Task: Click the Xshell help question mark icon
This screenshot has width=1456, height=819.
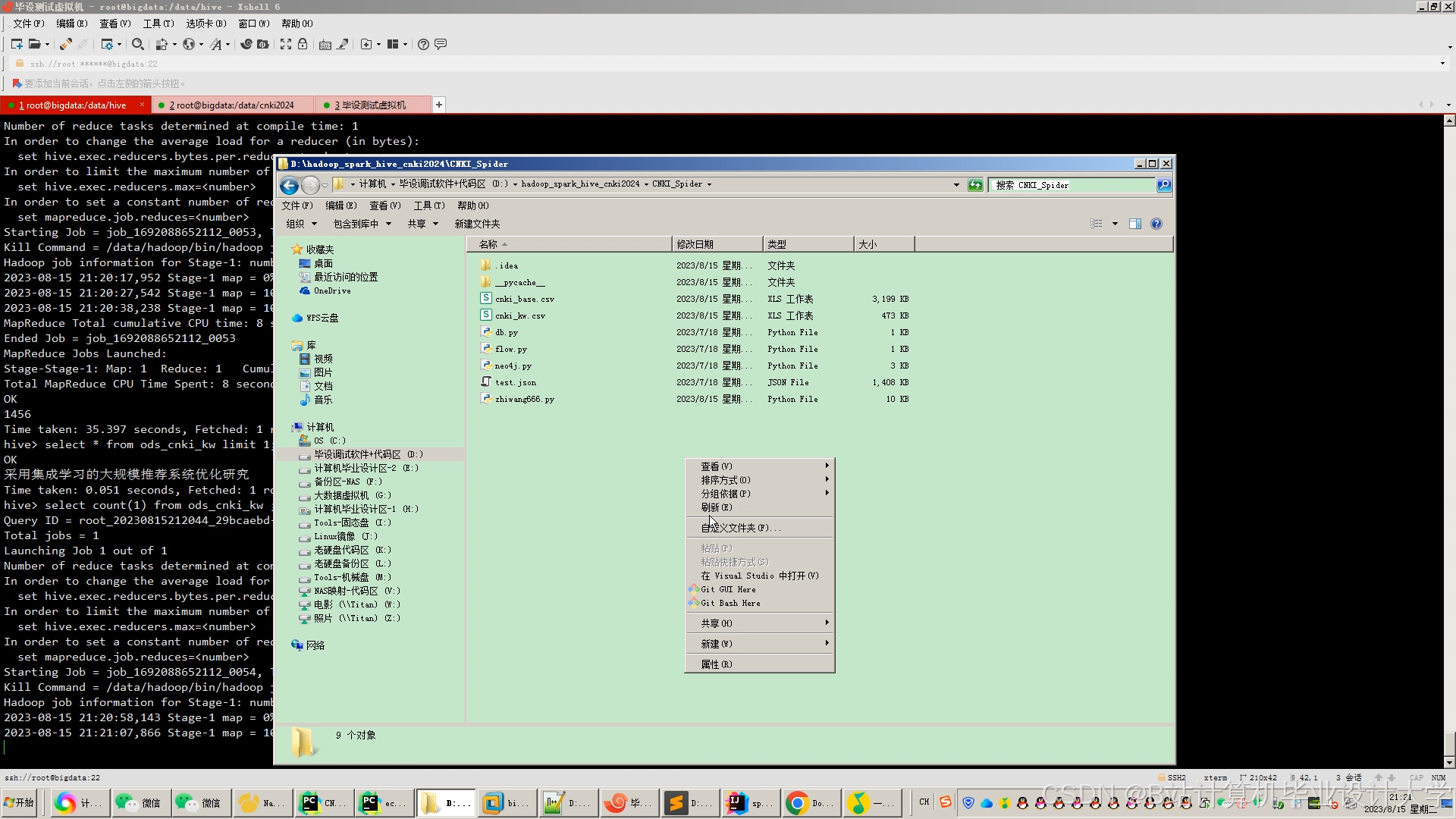Action: [423, 44]
